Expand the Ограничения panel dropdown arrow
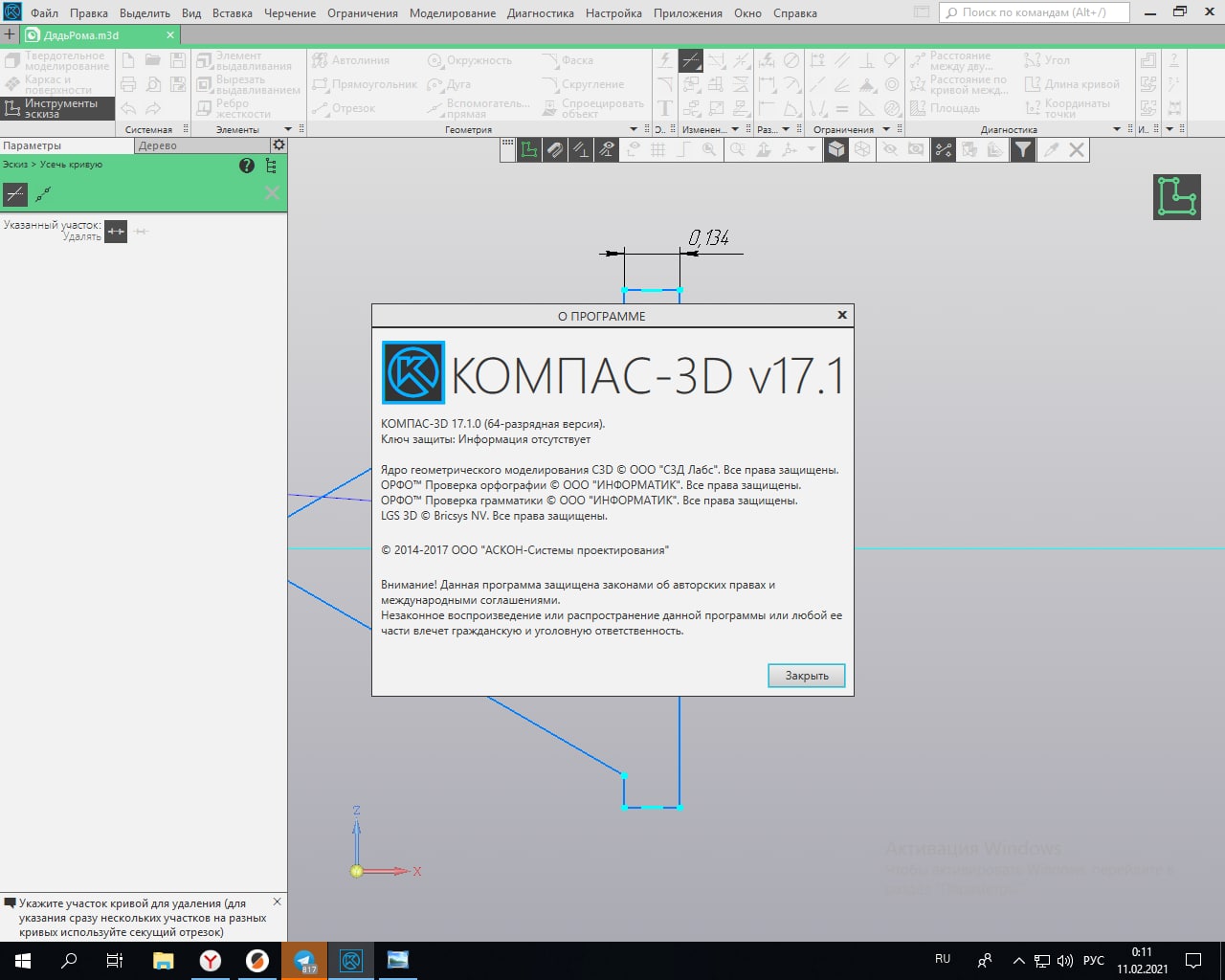The height and width of the screenshot is (980, 1225). point(886,129)
